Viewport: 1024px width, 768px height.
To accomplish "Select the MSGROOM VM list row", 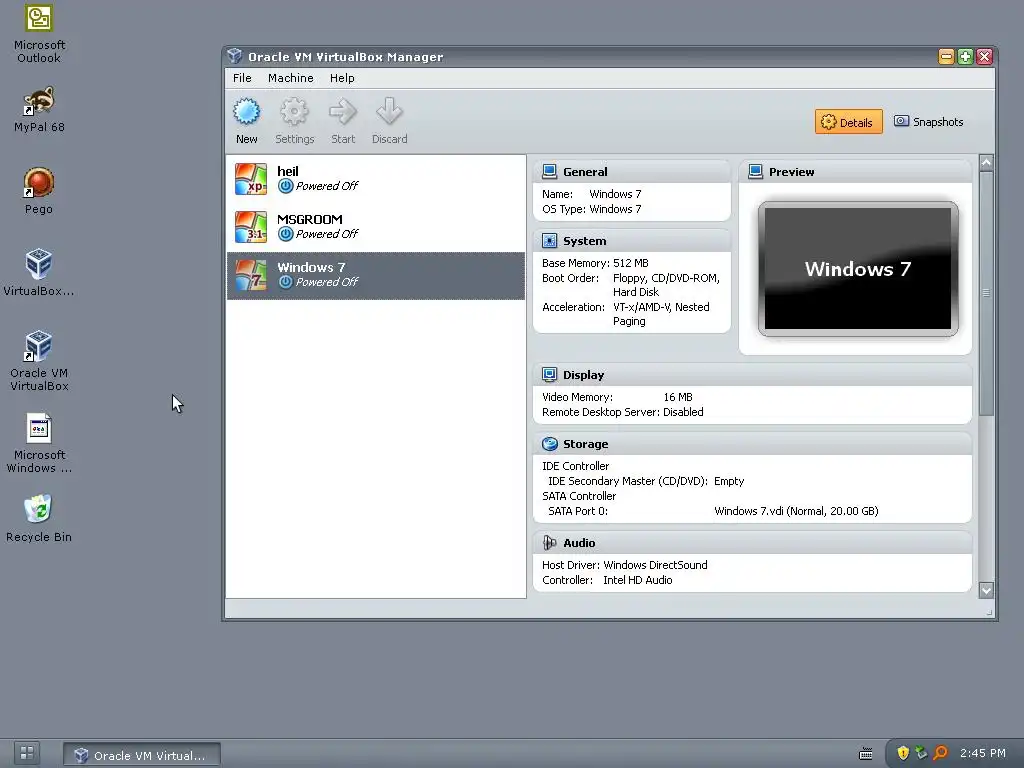I will [x=376, y=227].
